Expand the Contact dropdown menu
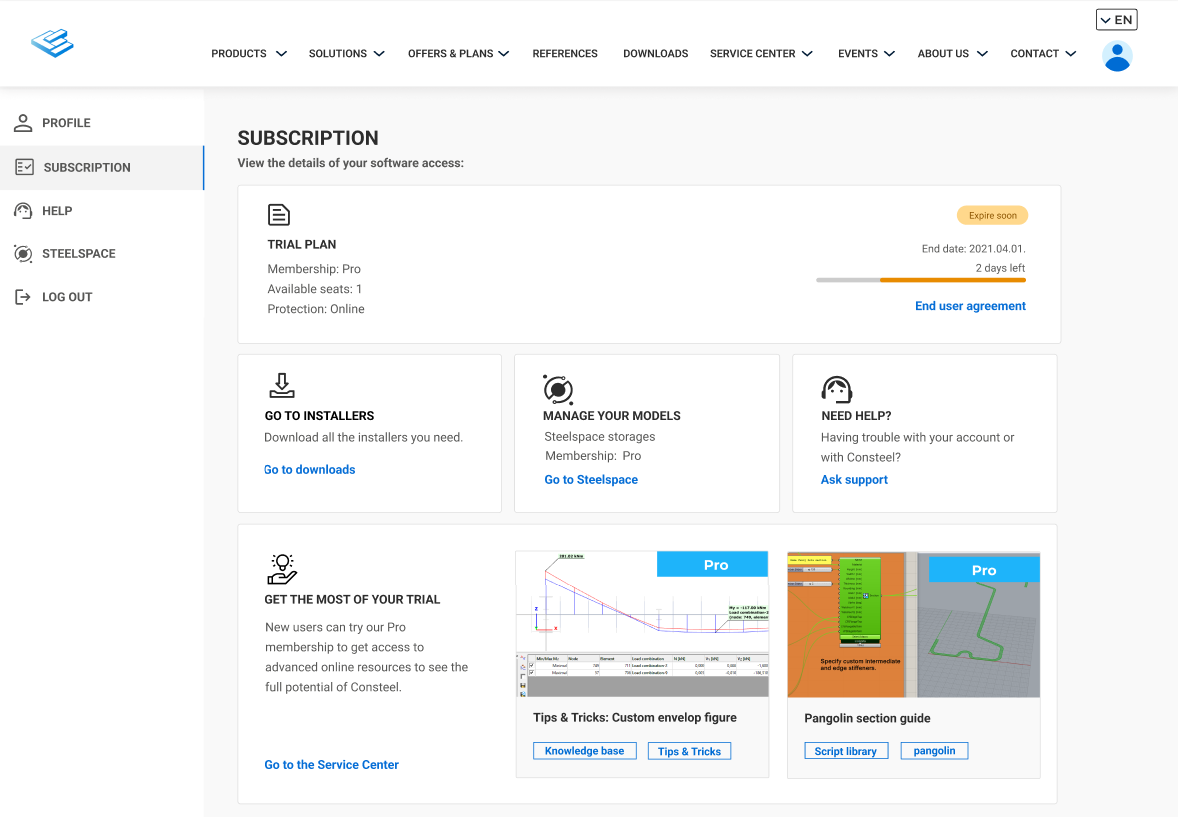Image resolution: width=1178 pixels, height=817 pixels. click(1044, 53)
